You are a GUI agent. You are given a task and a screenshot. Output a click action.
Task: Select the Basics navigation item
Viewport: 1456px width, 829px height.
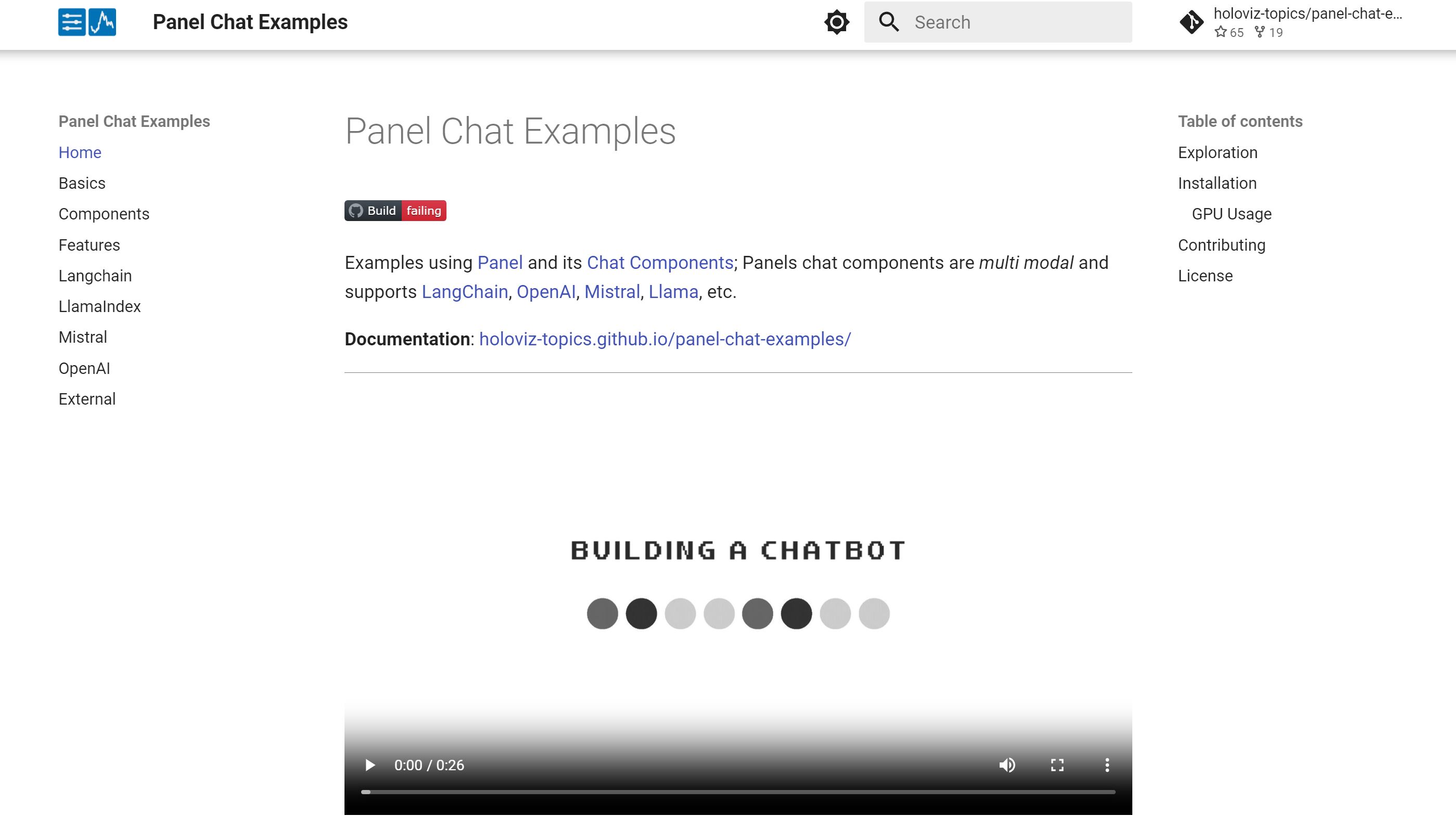tap(81, 183)
